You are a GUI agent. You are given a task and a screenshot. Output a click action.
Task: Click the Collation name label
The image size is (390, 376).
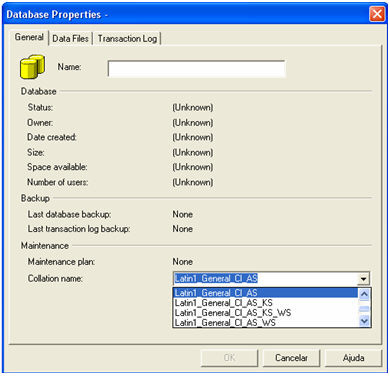point(55,278)
